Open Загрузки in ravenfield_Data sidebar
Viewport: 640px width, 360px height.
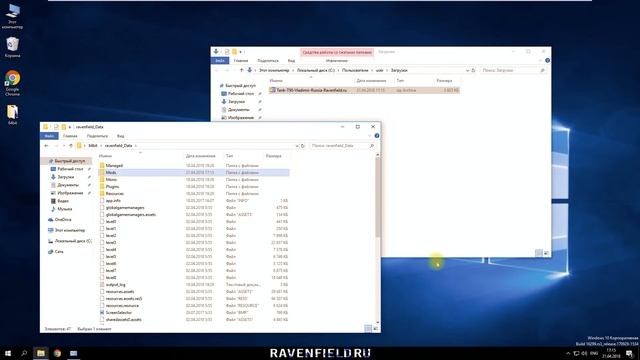point(65,177)
